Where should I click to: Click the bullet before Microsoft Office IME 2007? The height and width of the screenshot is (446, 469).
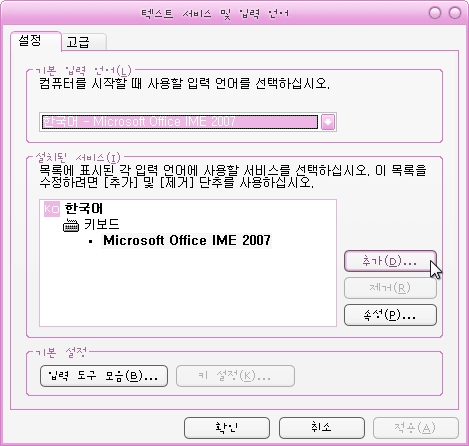[91, 242]
